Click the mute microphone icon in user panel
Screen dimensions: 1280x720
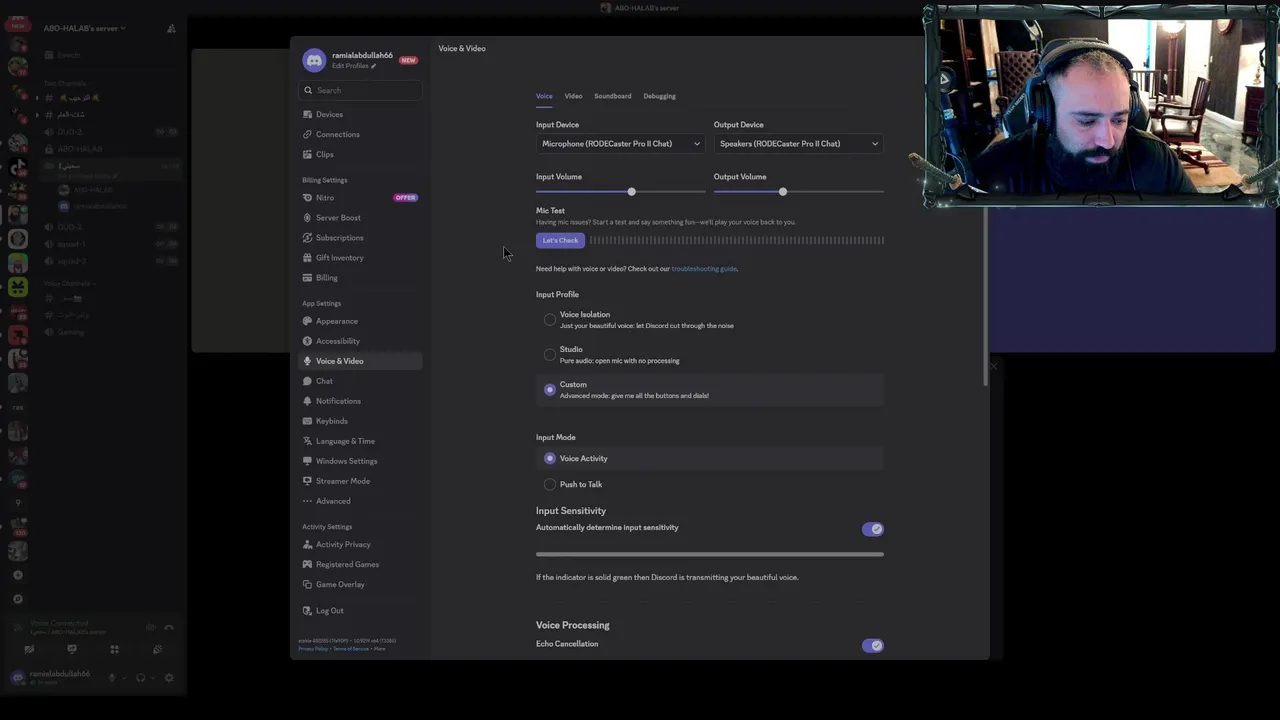coord(112,677)
